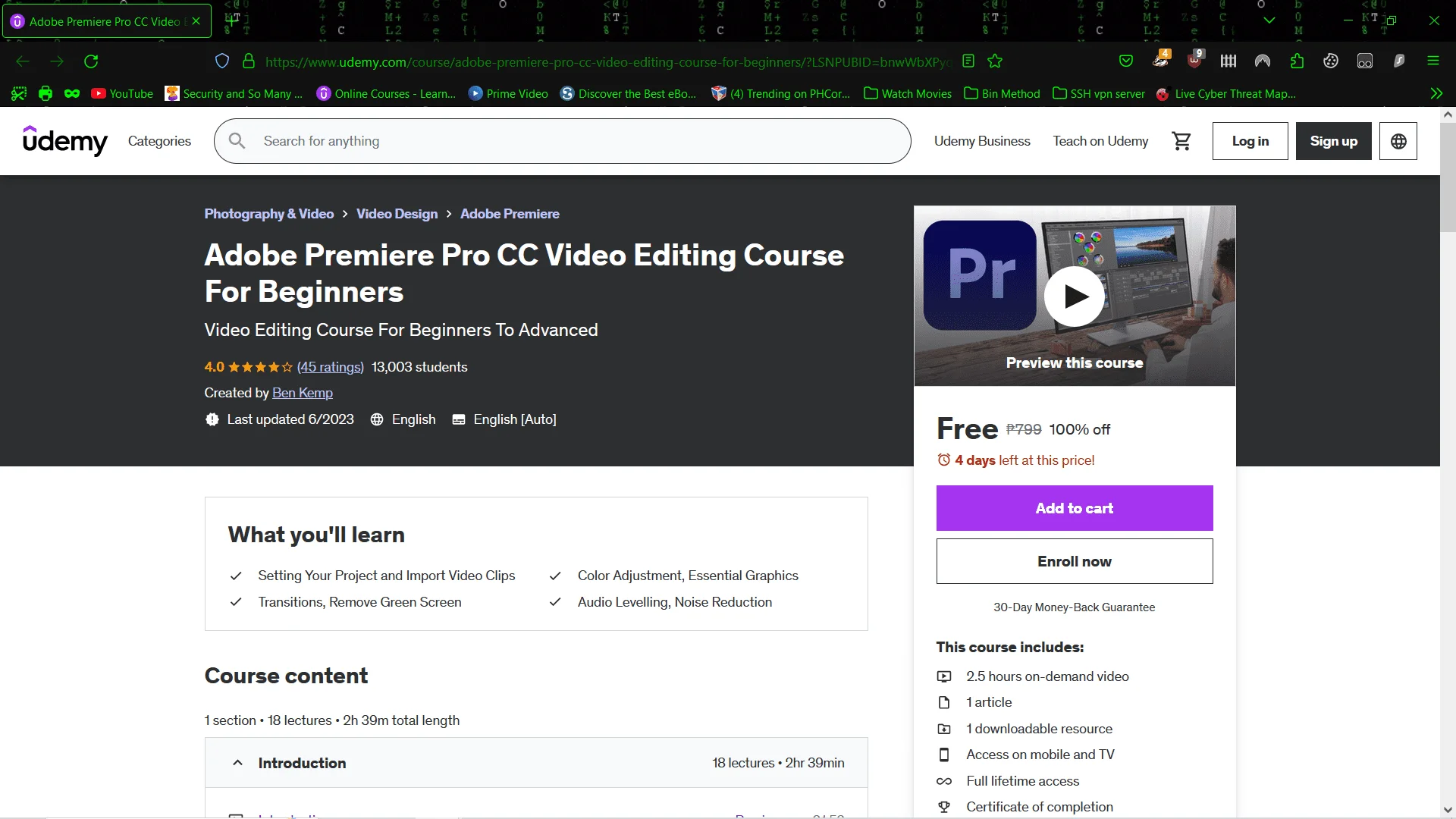Open the Udemy Business link

pos(982,141)
